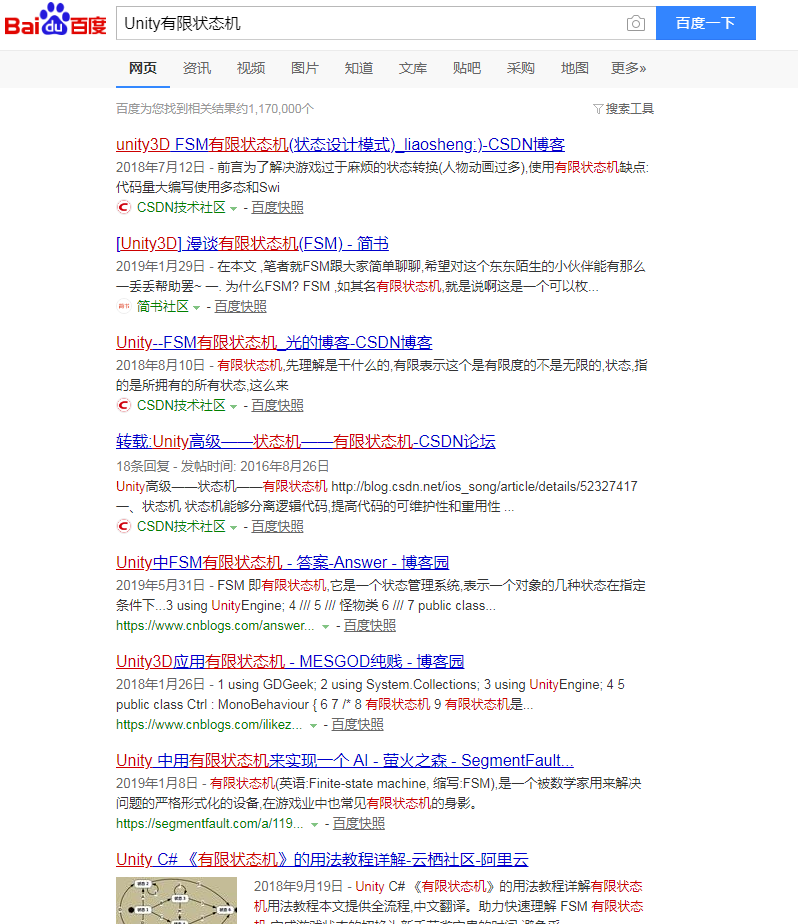
Task: Click the Baidu logo
Action: (55, 21)
